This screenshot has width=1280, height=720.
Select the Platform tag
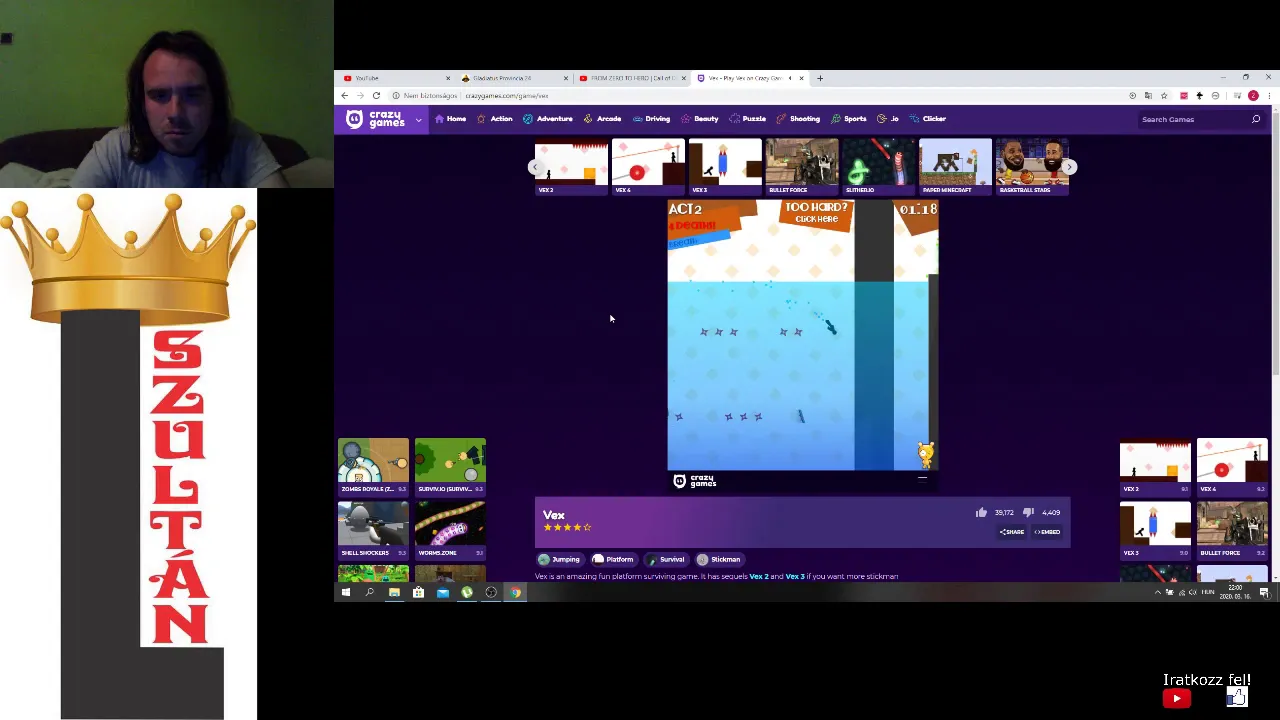pos(612,560)
